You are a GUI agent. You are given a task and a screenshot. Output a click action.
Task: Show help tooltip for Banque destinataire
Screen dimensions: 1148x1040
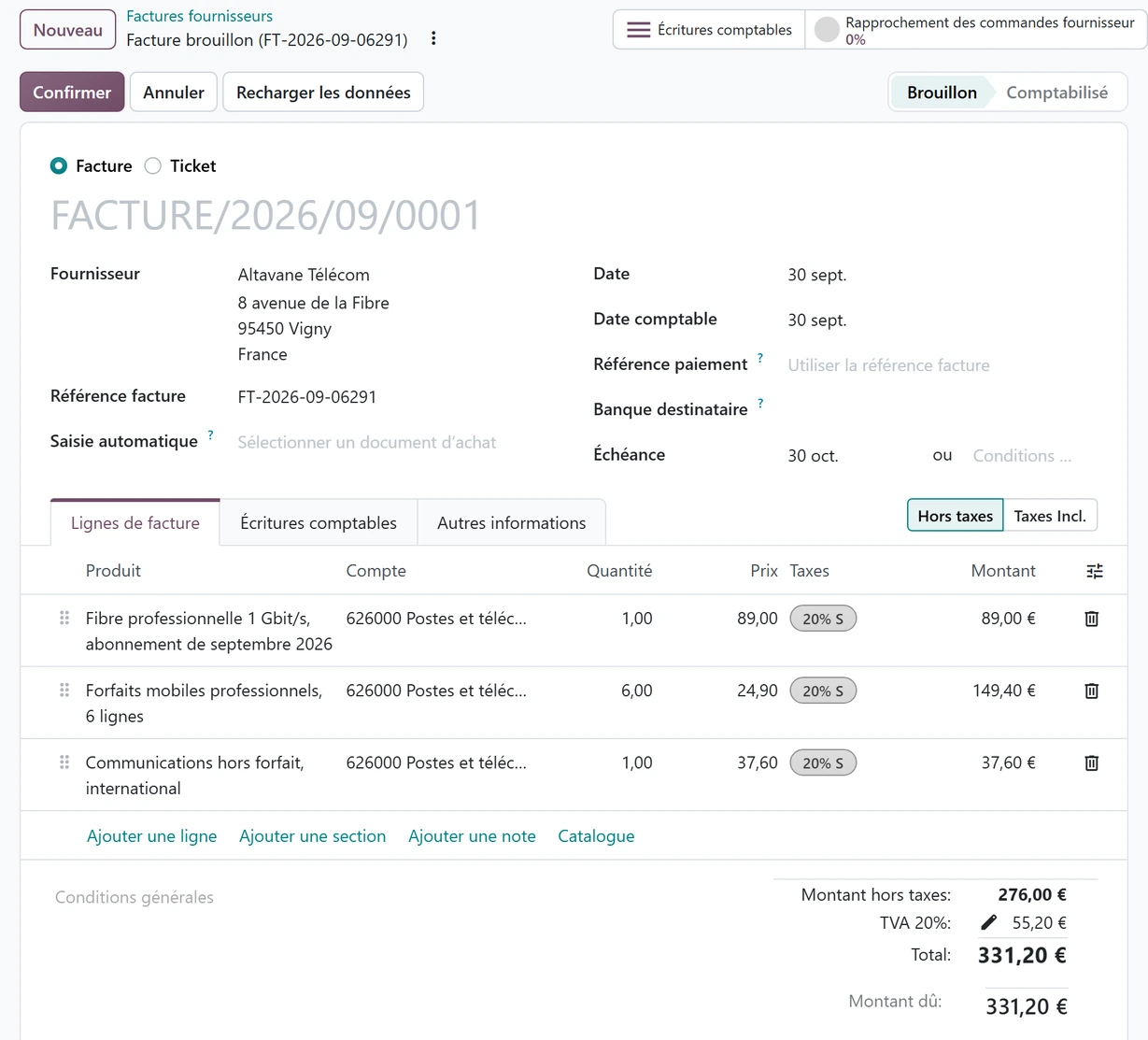tap(760, 403)
